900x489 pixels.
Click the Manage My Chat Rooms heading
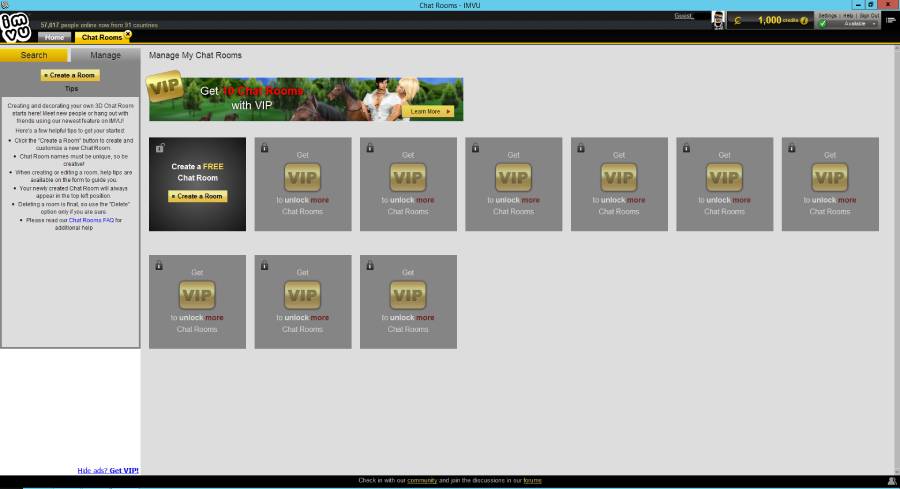pos(195,55)
